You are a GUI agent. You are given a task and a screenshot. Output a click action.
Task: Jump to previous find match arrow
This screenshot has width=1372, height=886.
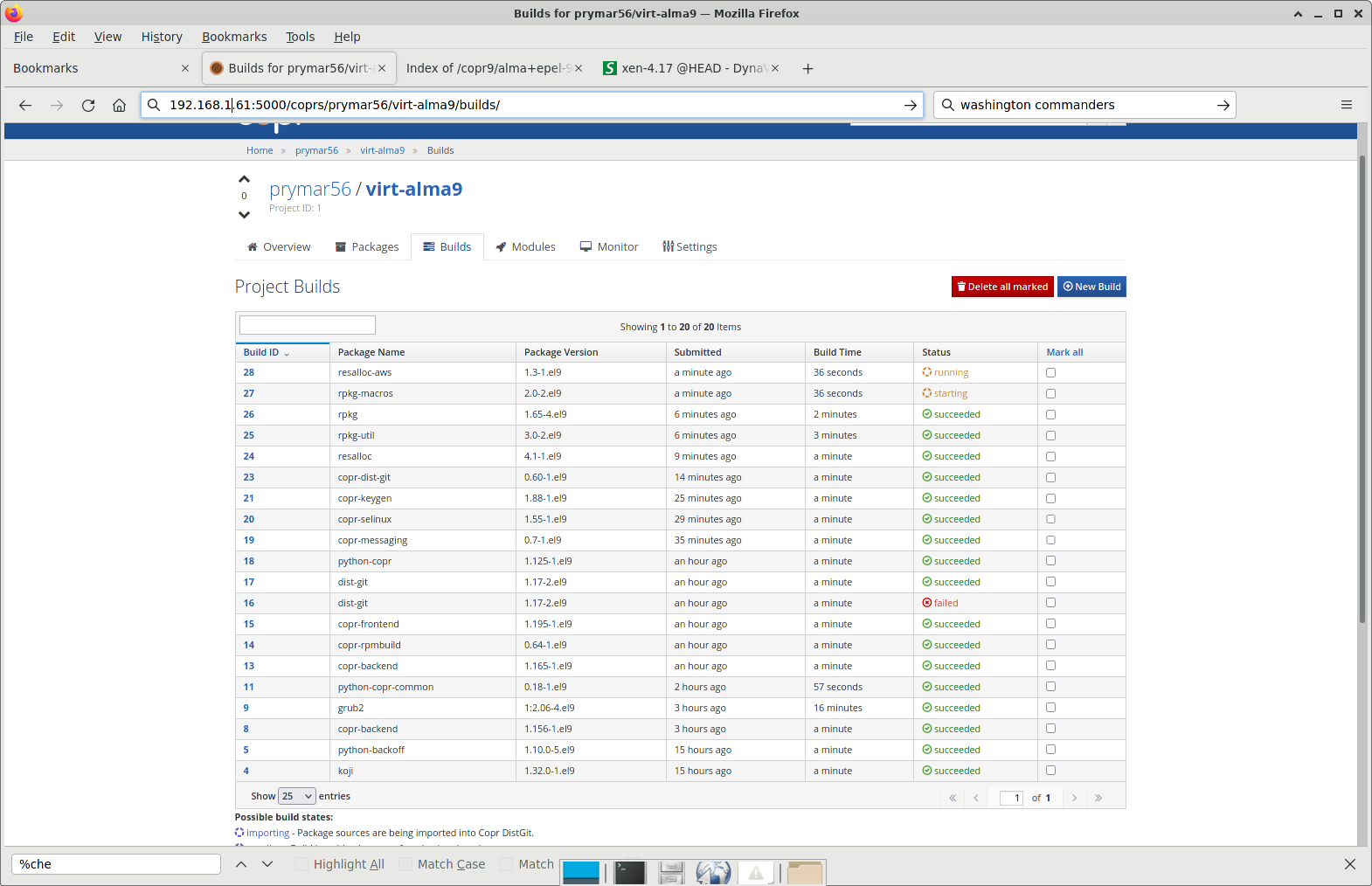(x=241, y=864)
